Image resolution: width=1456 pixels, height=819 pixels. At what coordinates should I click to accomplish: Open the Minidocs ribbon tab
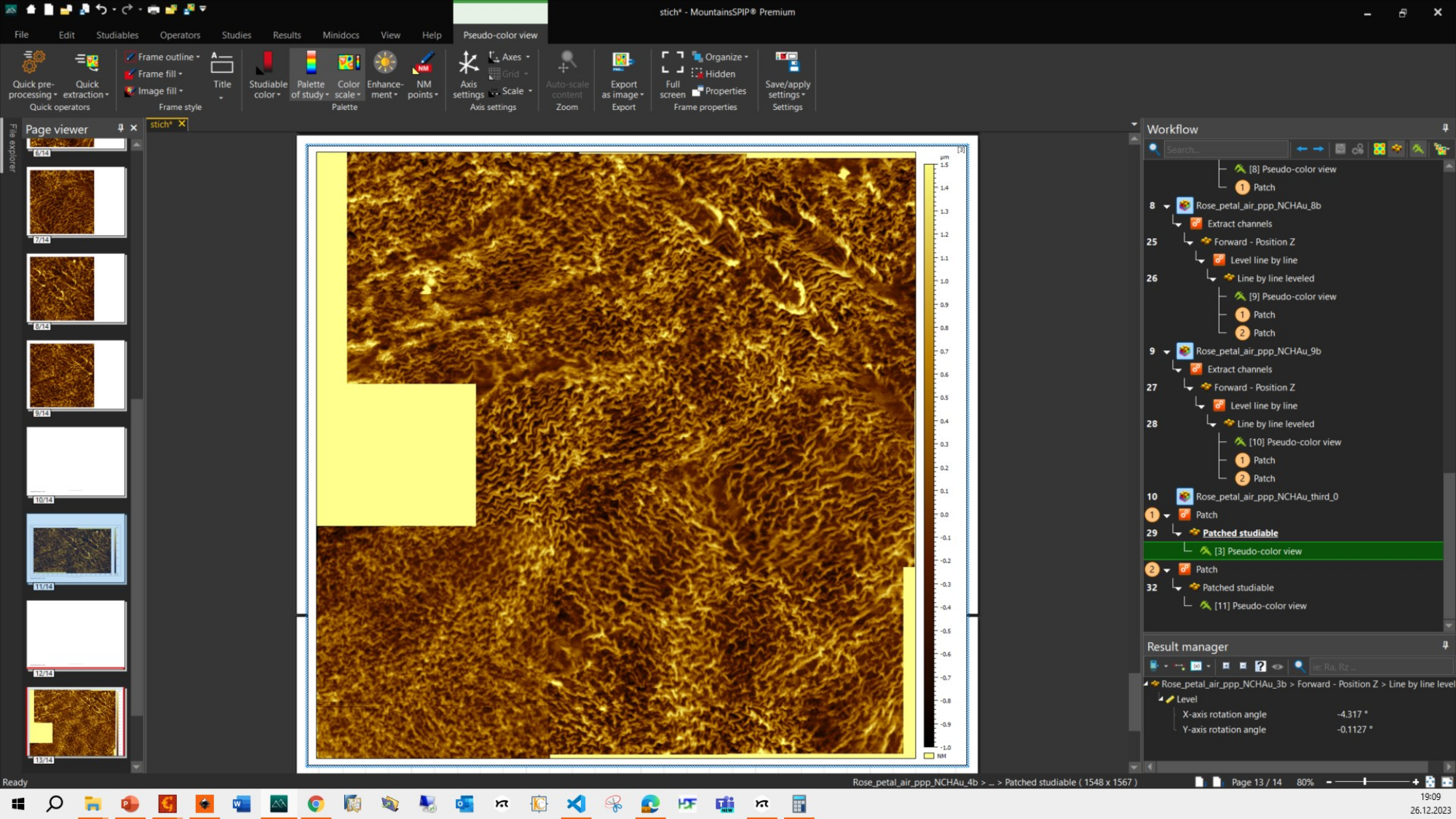coord(341,35)
